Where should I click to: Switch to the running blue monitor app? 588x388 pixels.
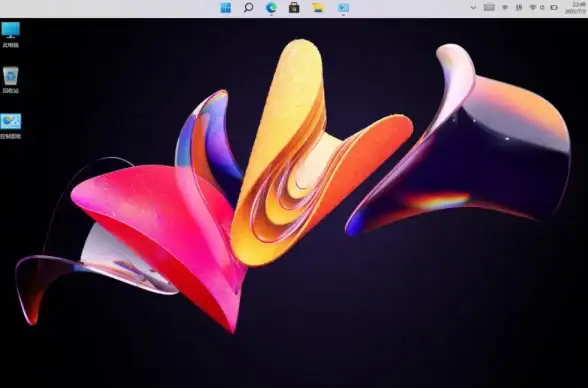(x=343, y=7)
